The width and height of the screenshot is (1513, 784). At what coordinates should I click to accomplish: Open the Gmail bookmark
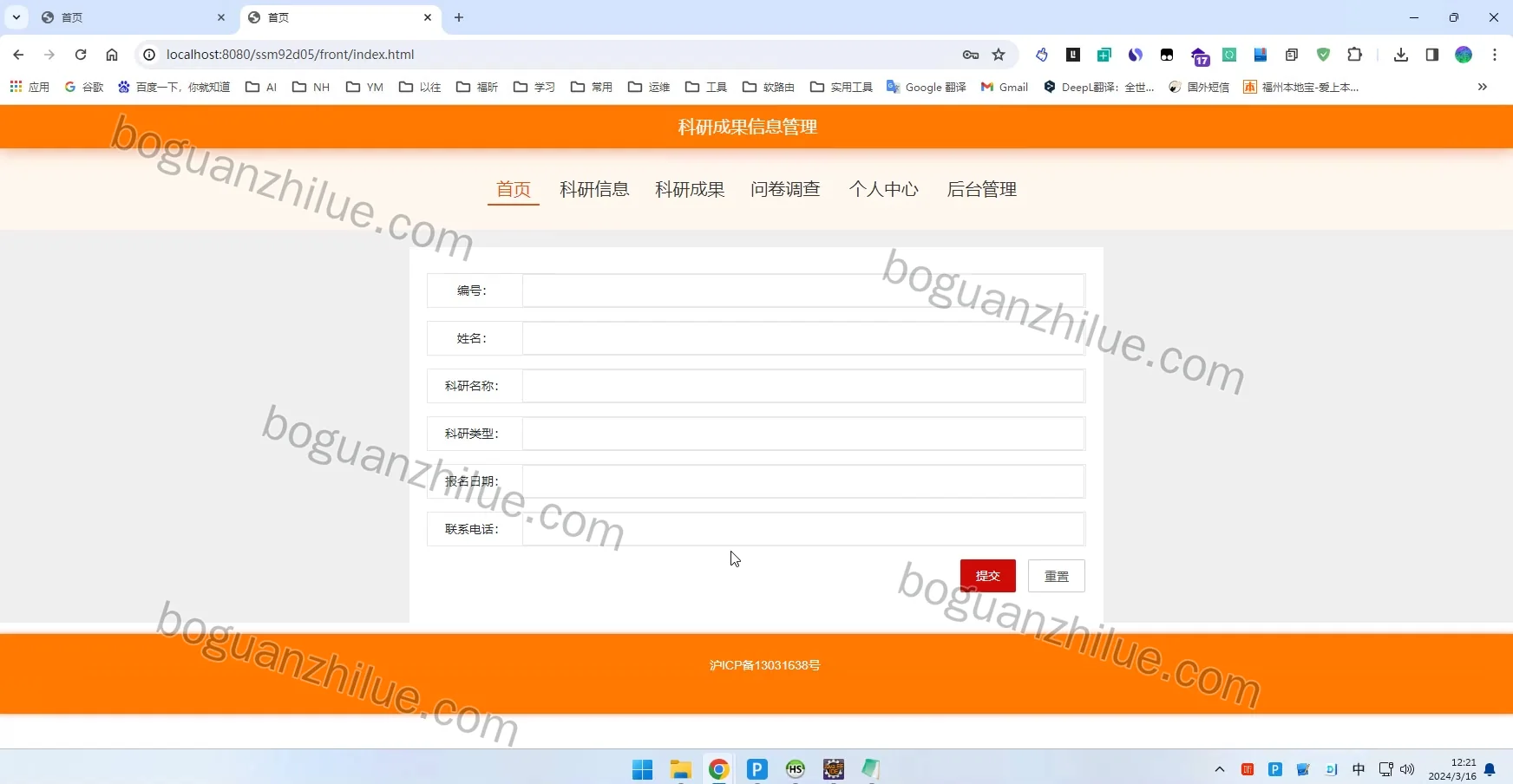[x=1005, y=87]
